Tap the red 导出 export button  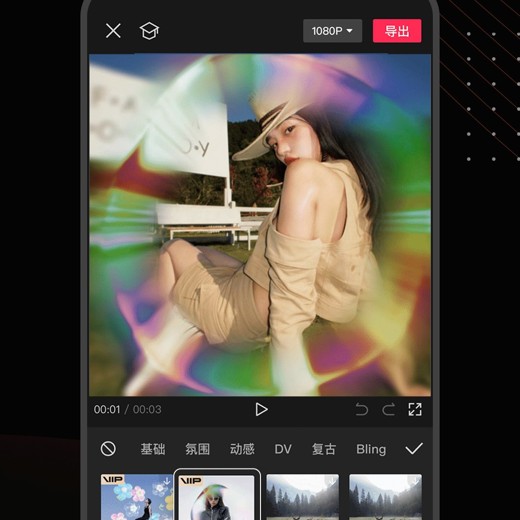pyautogui.click(x=397, y=31)
